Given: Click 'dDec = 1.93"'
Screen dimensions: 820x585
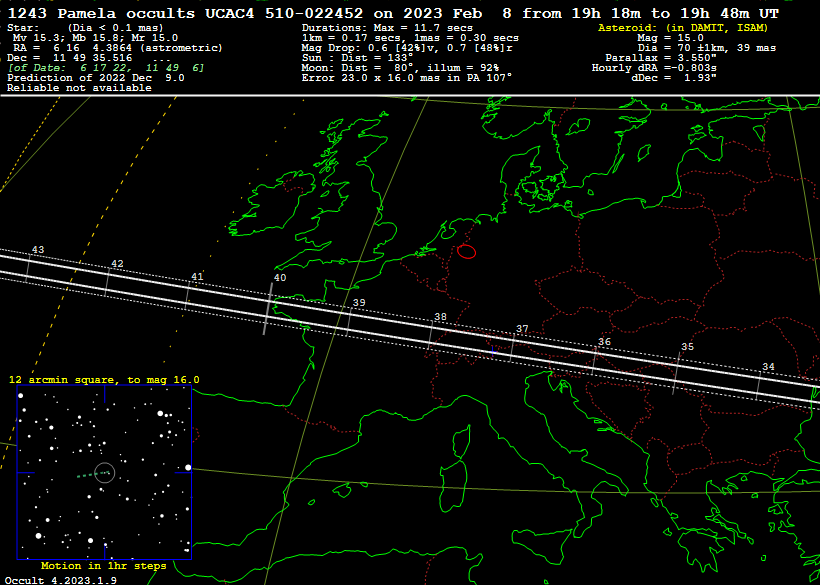Looking at the screenshot, I should [x=674, y=77].
